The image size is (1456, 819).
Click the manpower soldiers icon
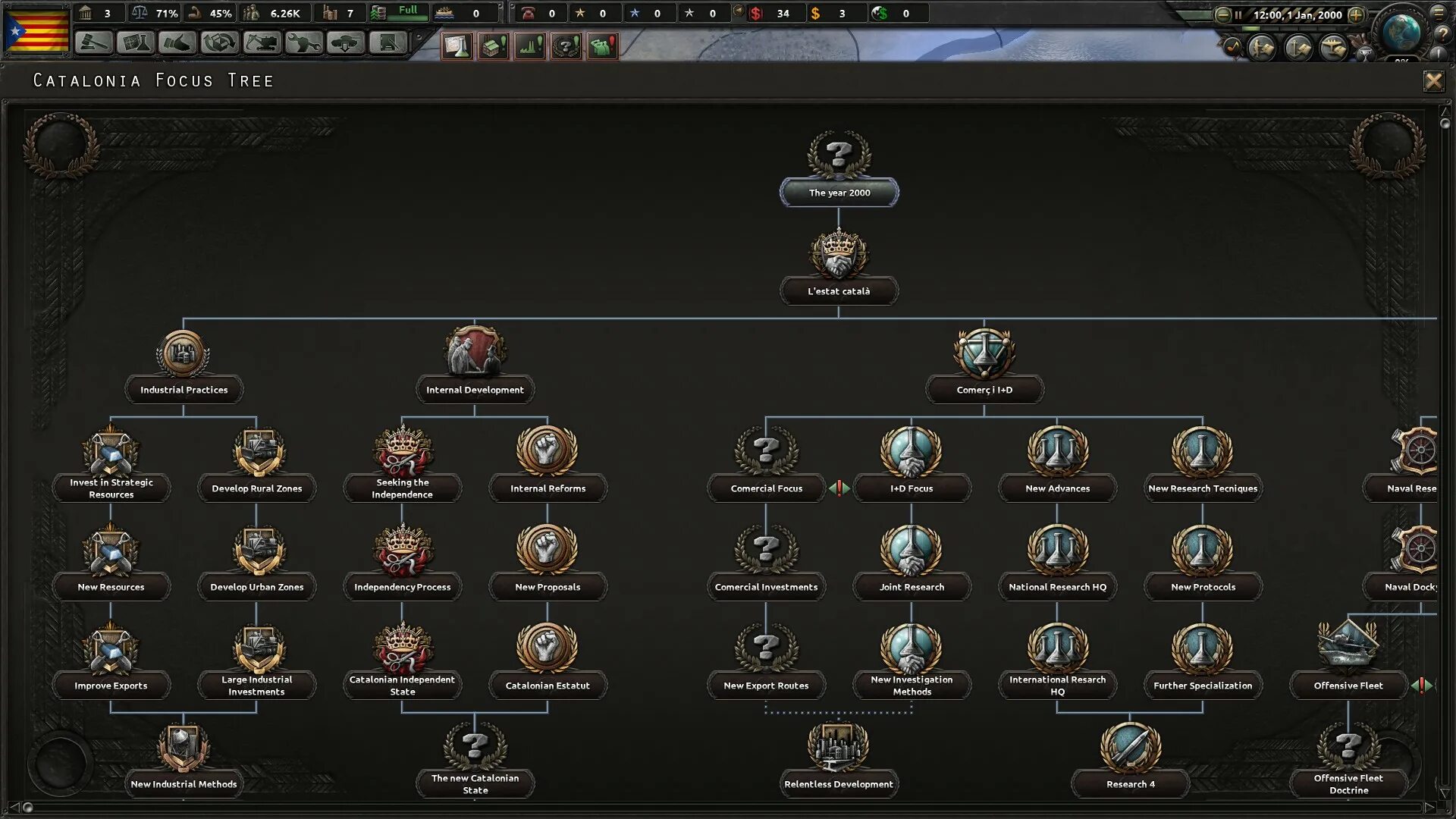252,13
